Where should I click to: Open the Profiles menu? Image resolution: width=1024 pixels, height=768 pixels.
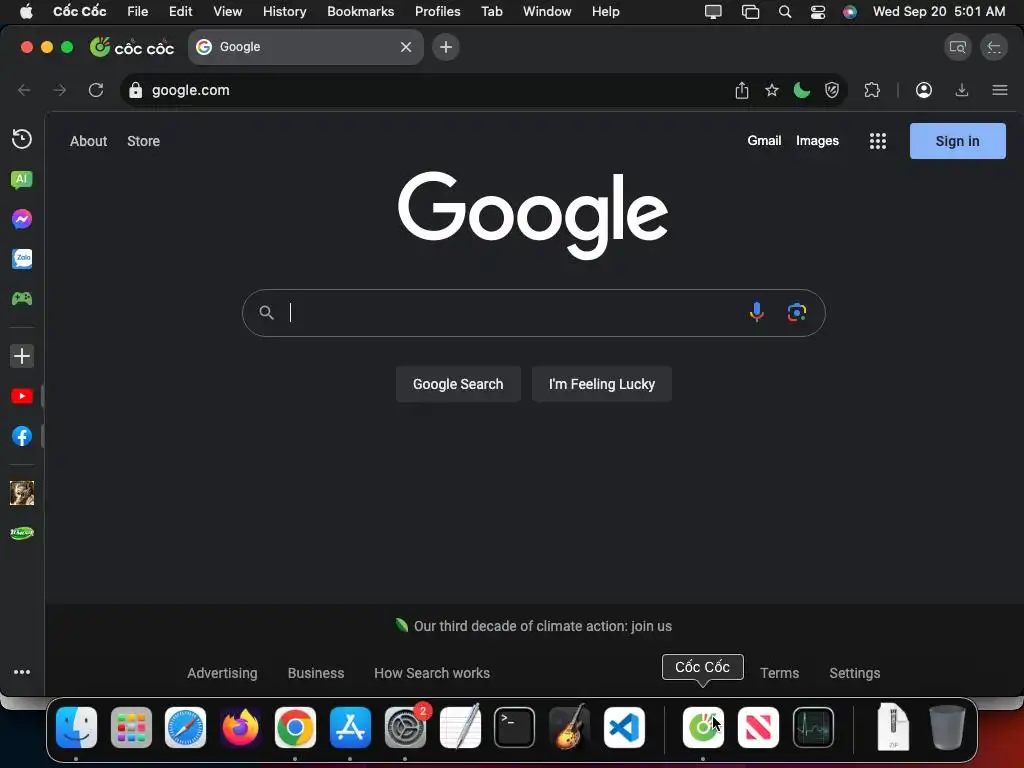(x=438, y=11)
